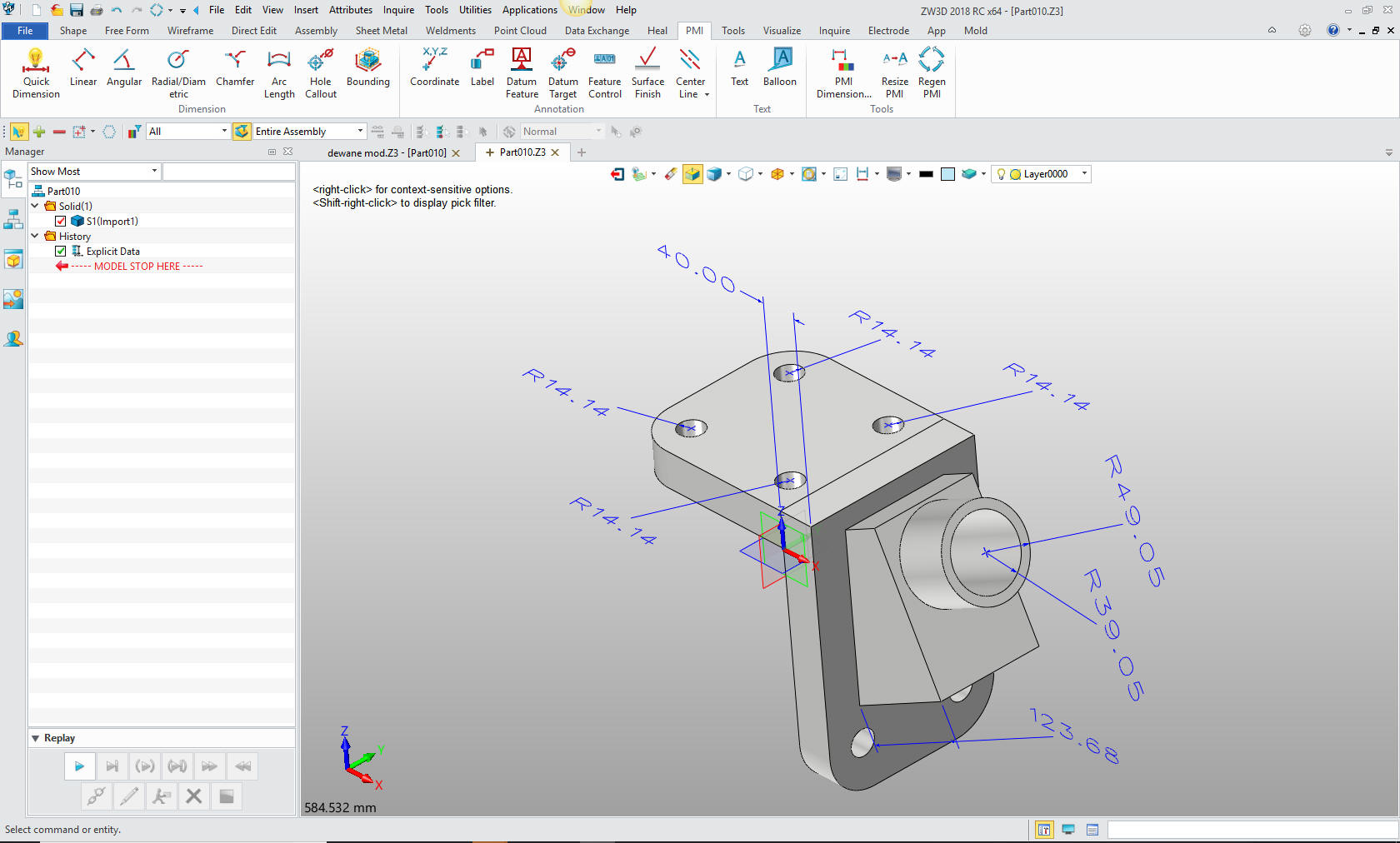Expand the Center Line dropdown arrow
The height and width of the screenshot is (843, 1400).
[707, 95]
